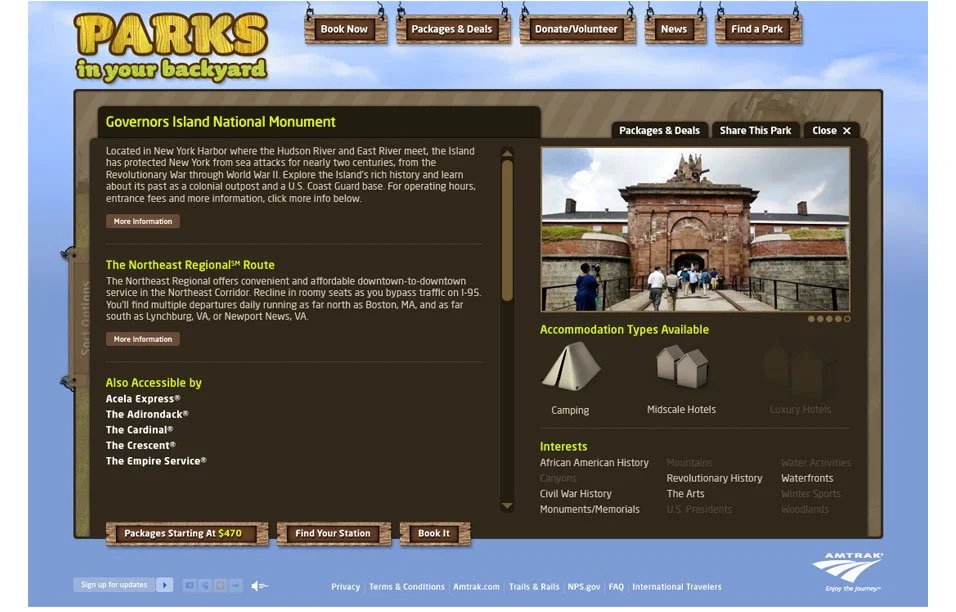Click the Camping label text
This screenshot has width=956, height=612.
click(x=571, y=411)
